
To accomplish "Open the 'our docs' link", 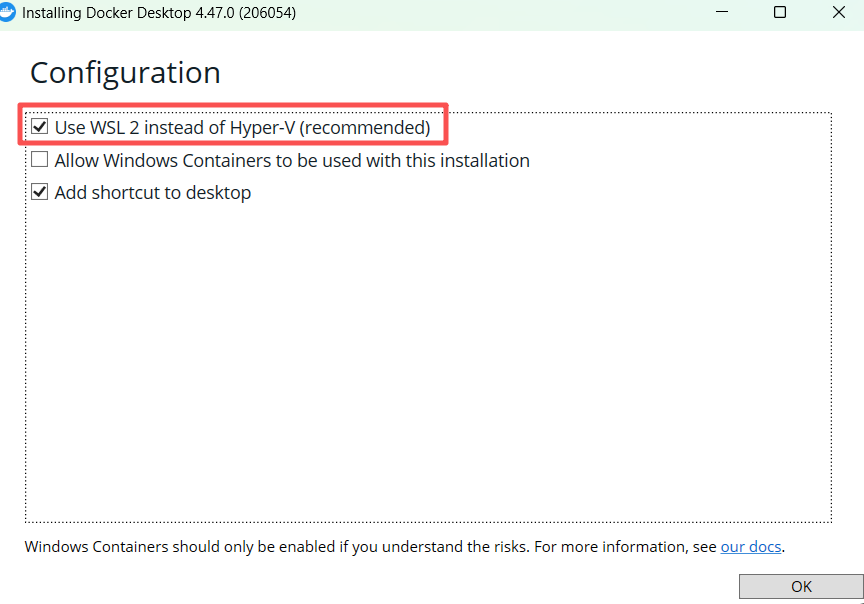I will pos(750,547).
